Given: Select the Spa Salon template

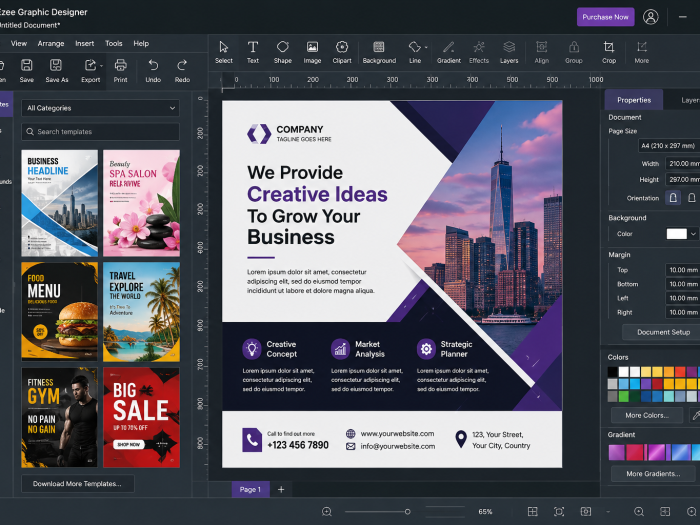Looking at the screenshot, I should pos(142,203).
